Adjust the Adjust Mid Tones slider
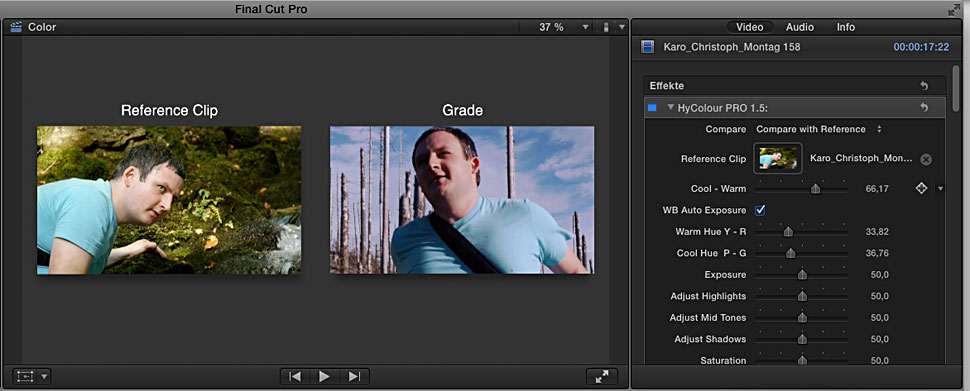 click(802, 318)
